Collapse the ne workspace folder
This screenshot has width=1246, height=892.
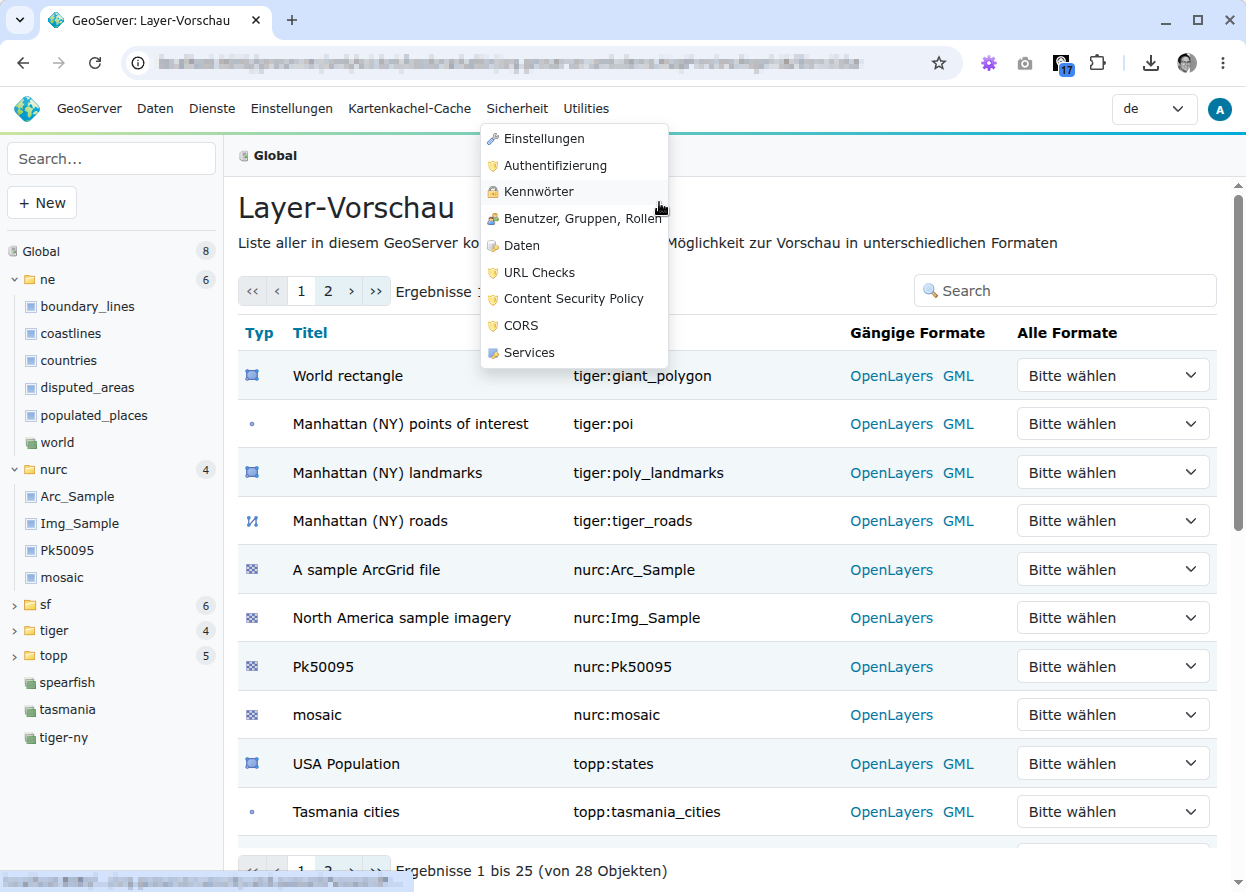[14, 280]
